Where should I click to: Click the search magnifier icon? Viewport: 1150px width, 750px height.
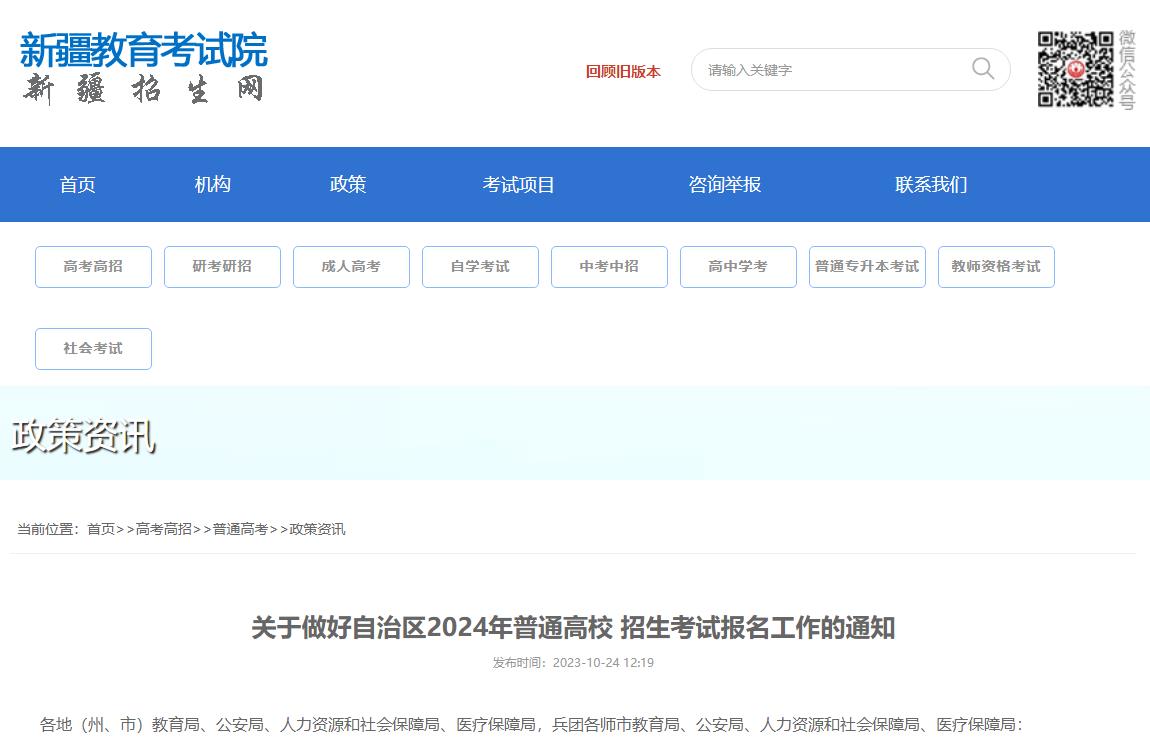983,69
